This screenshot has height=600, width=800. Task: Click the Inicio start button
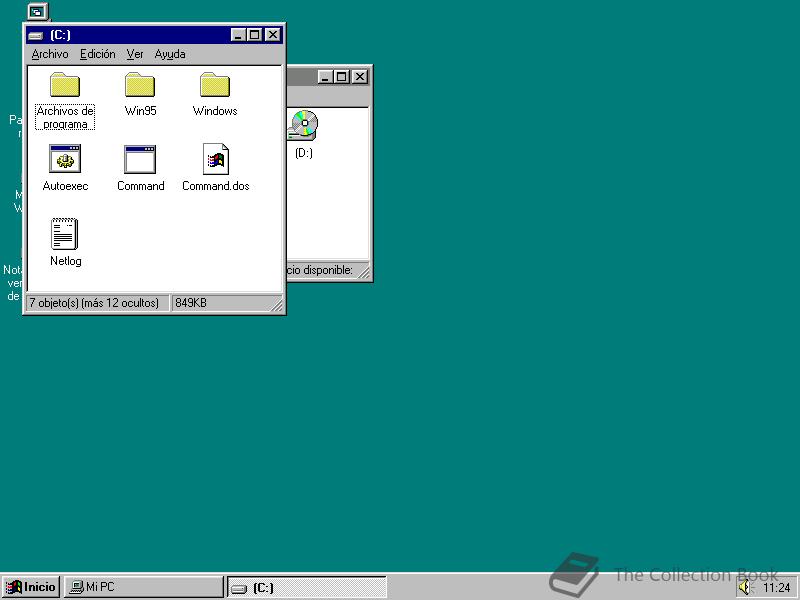click(31, 587)
